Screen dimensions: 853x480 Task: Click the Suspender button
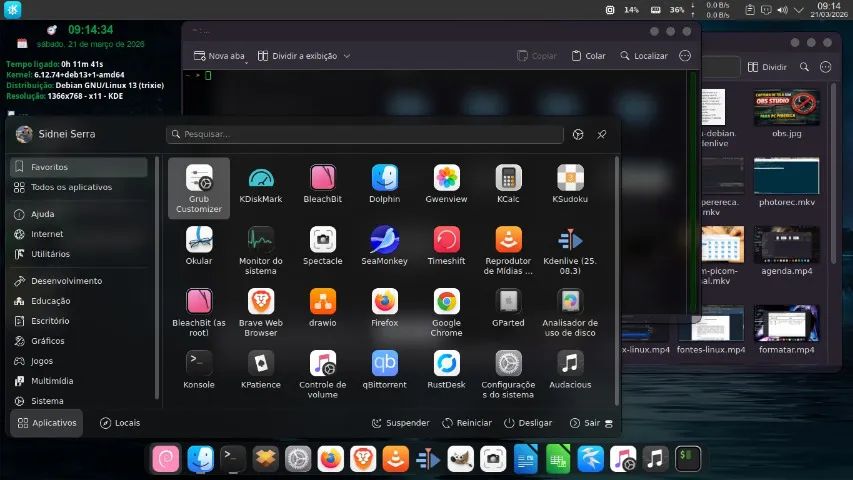coord(400,423)
